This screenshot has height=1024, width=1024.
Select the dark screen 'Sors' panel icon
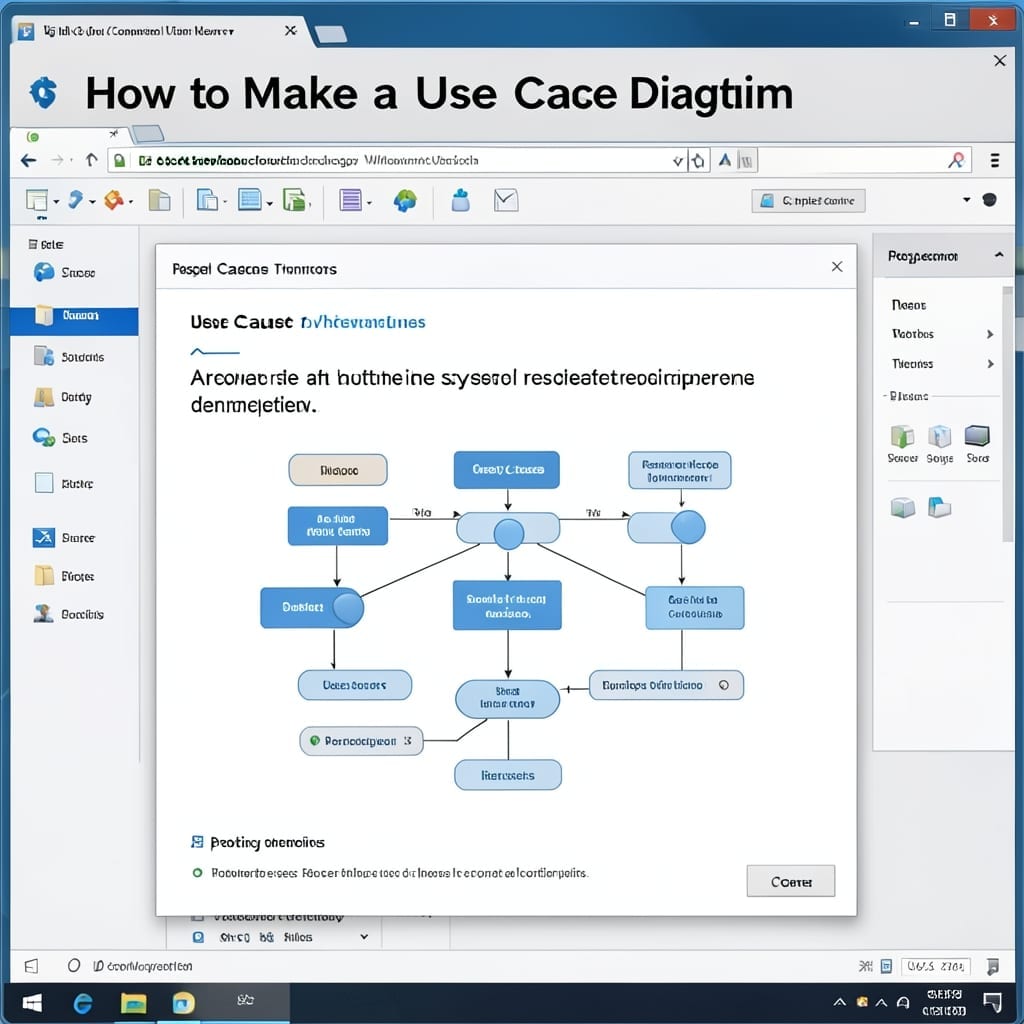977,435
